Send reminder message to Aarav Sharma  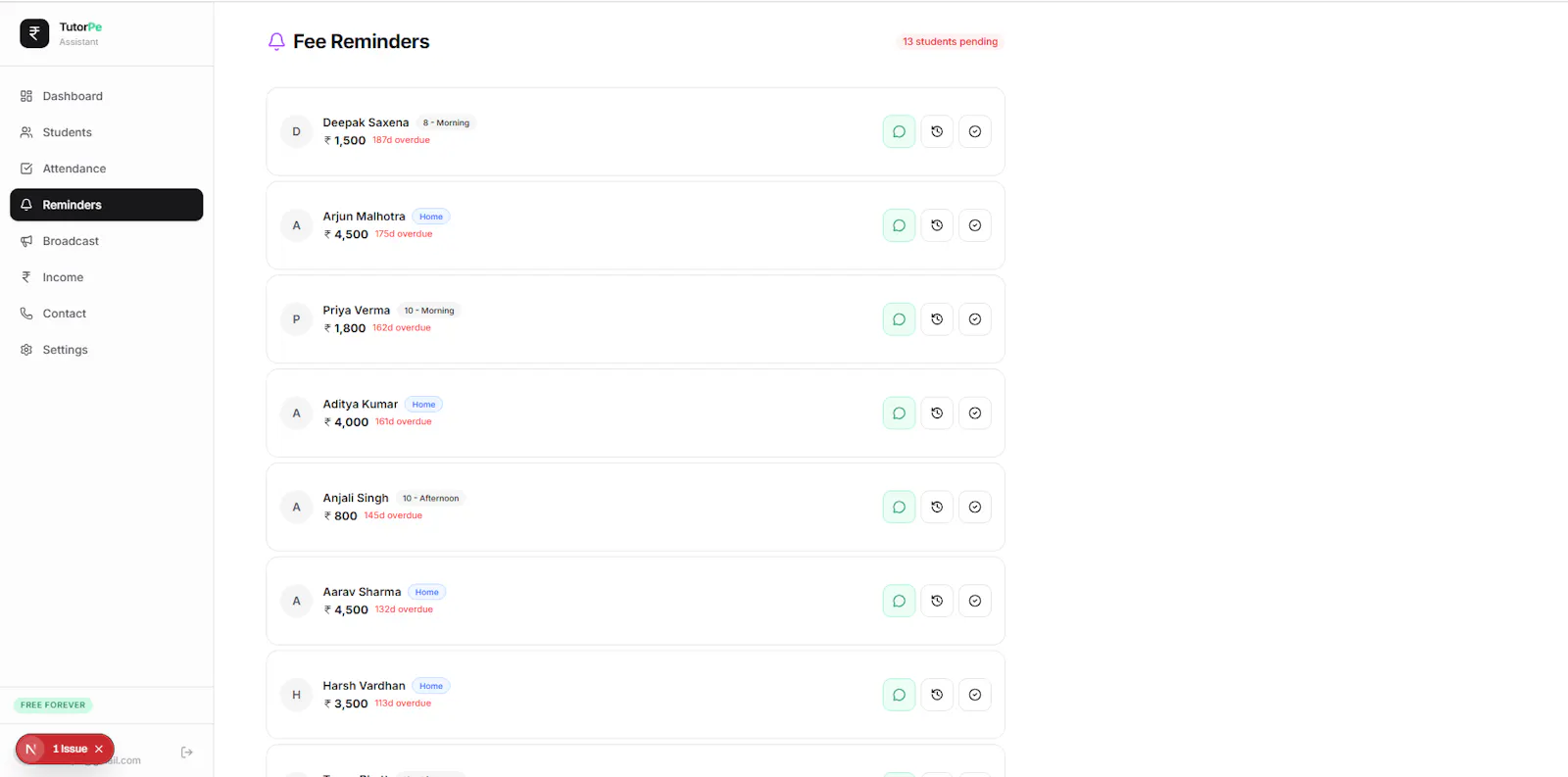click(x=899, y=602)
